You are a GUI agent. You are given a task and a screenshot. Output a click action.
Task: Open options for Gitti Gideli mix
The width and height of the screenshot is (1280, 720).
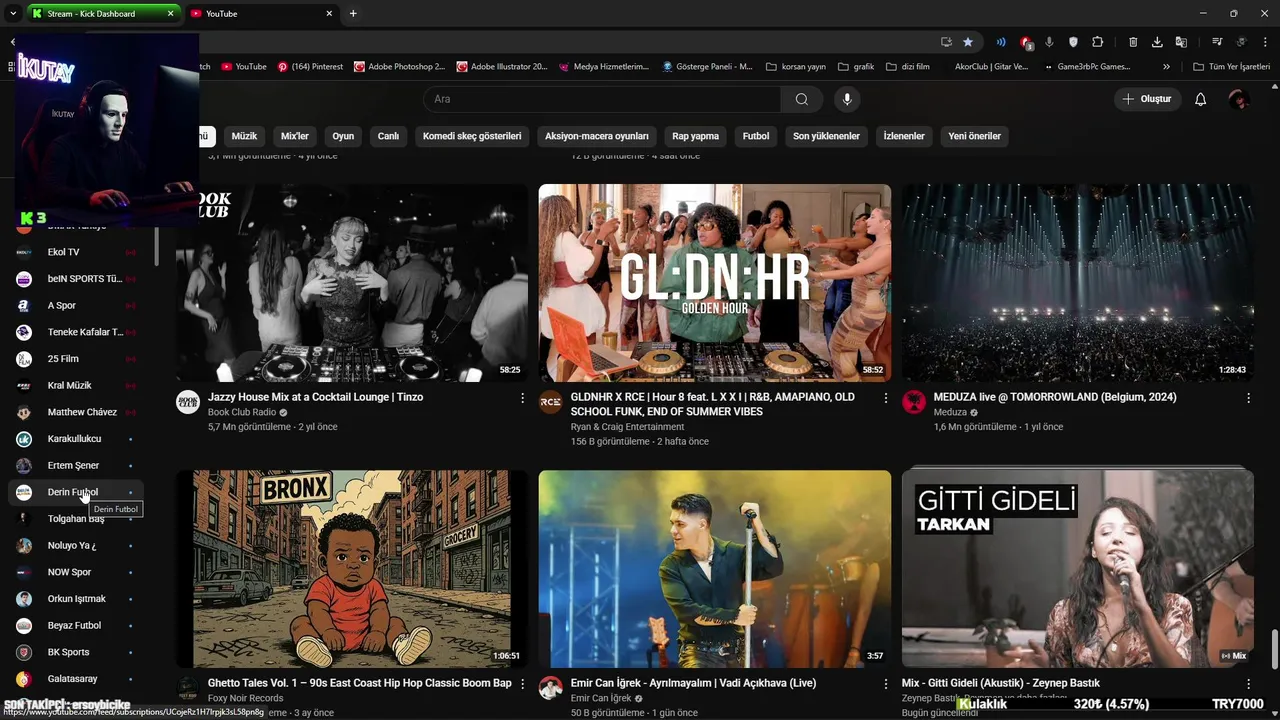(1248, 684)
